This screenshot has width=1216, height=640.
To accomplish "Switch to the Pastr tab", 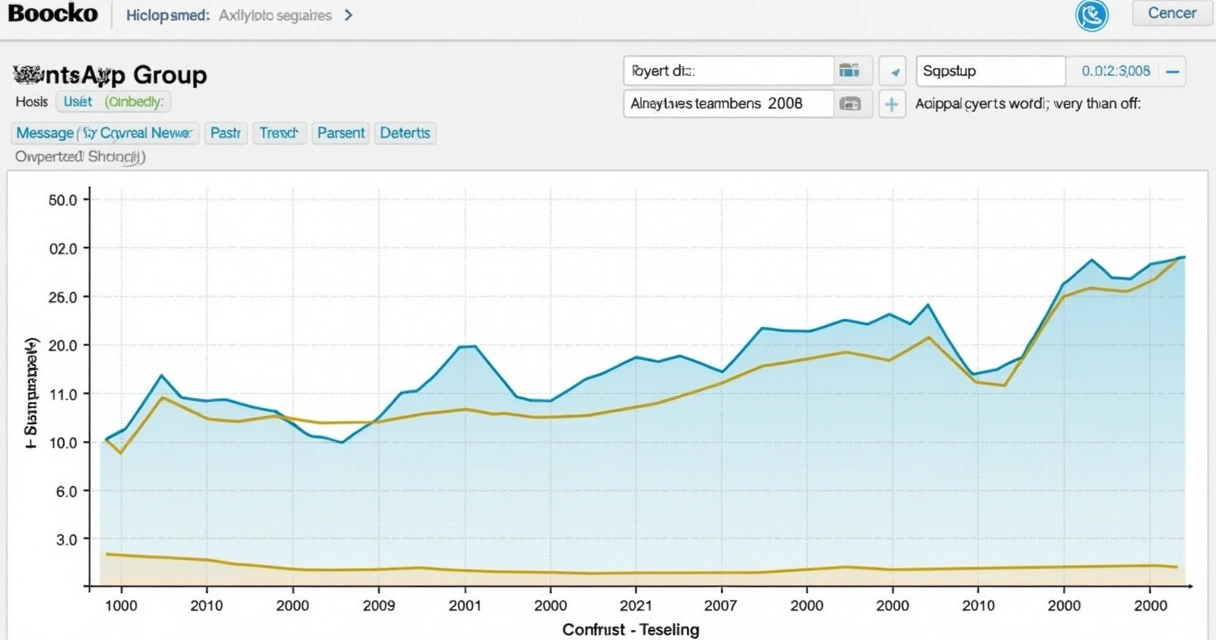I will point(227,133).
